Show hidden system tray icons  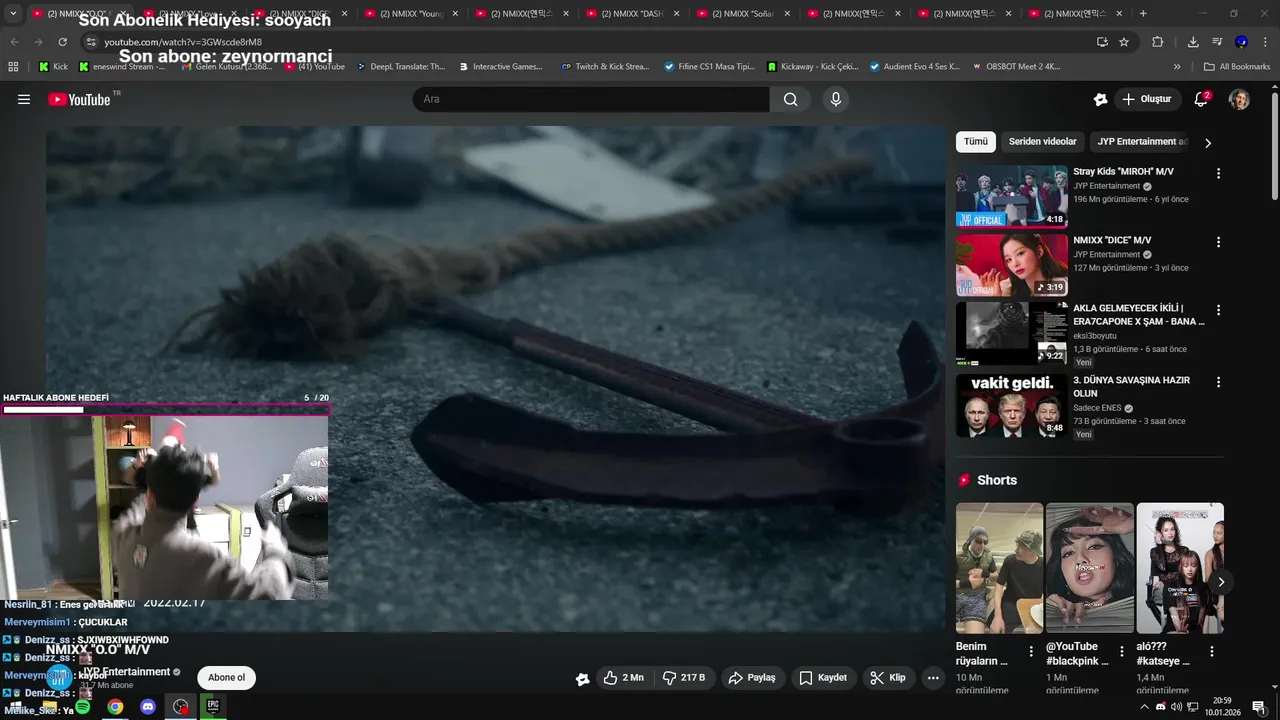point(1144,707)
